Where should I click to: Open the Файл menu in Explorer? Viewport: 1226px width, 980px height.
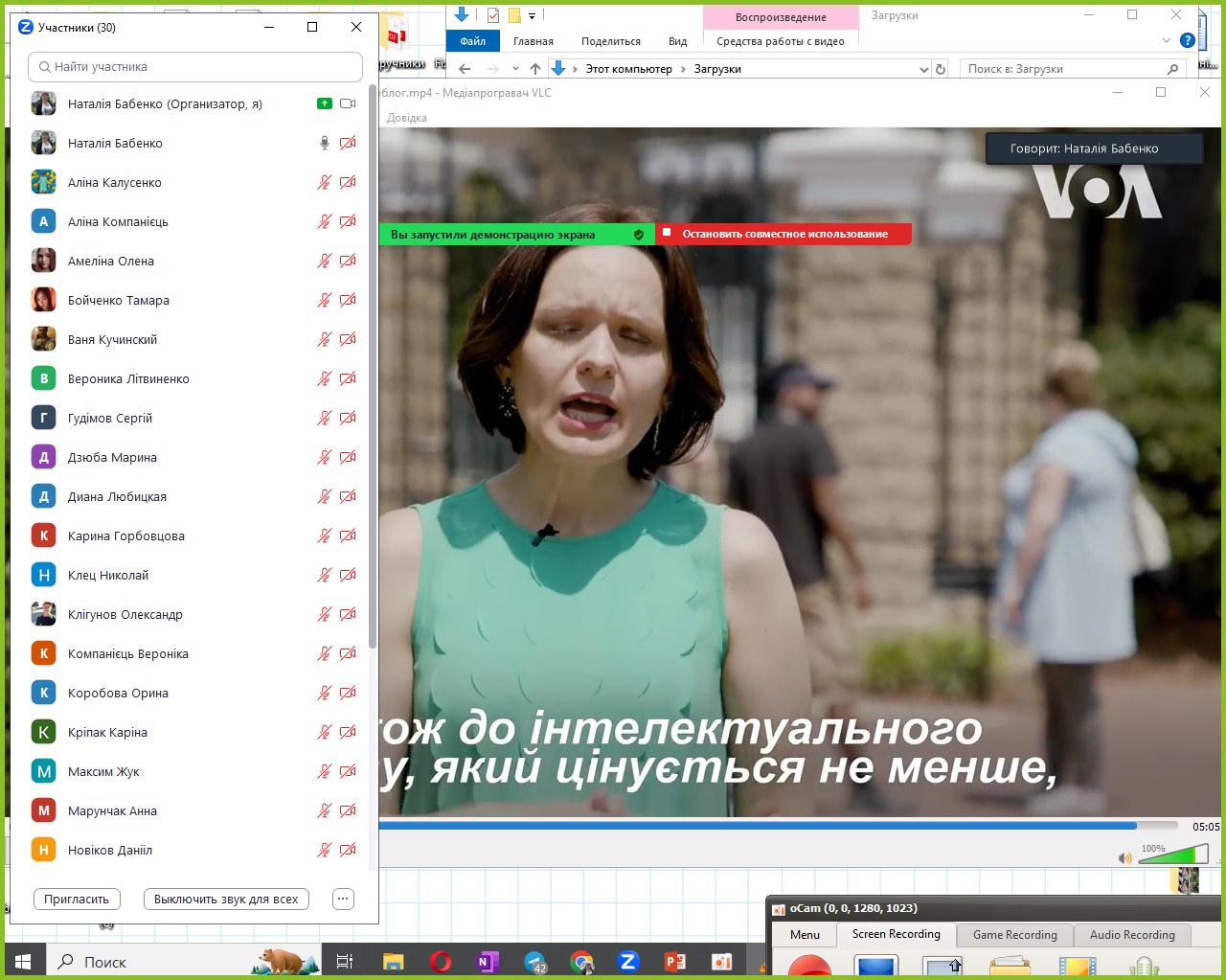click(x=472, y=41)
